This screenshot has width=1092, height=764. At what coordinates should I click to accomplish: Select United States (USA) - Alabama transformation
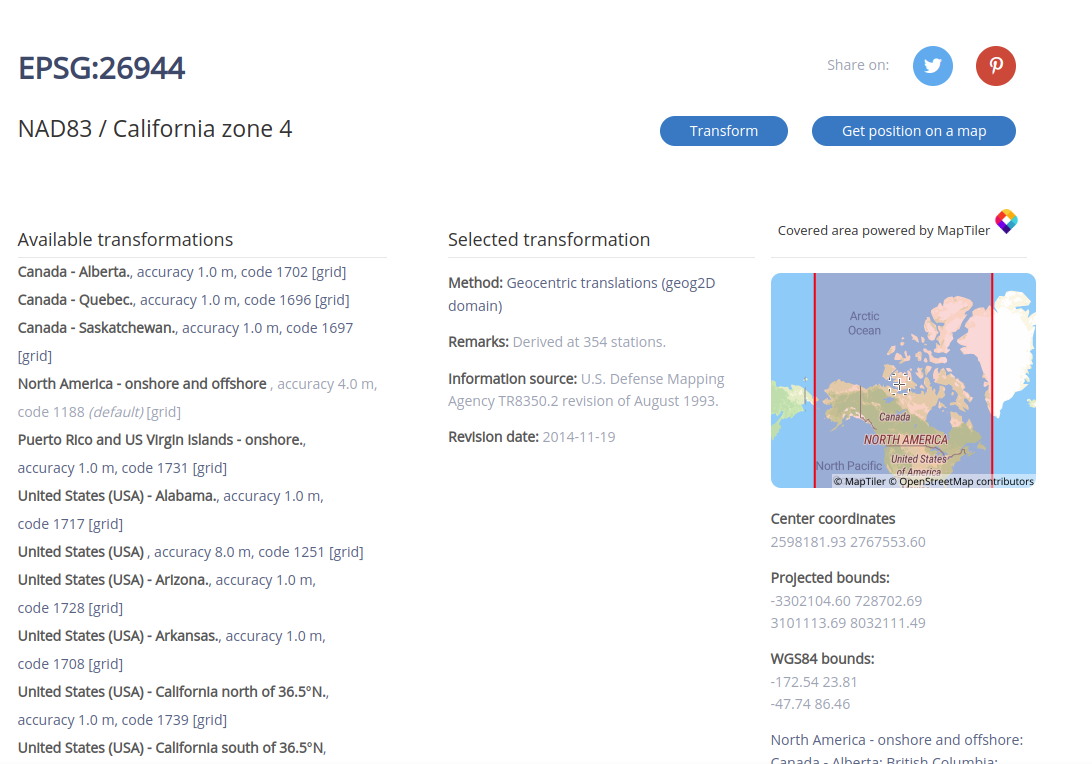click(x=117, y=496)
